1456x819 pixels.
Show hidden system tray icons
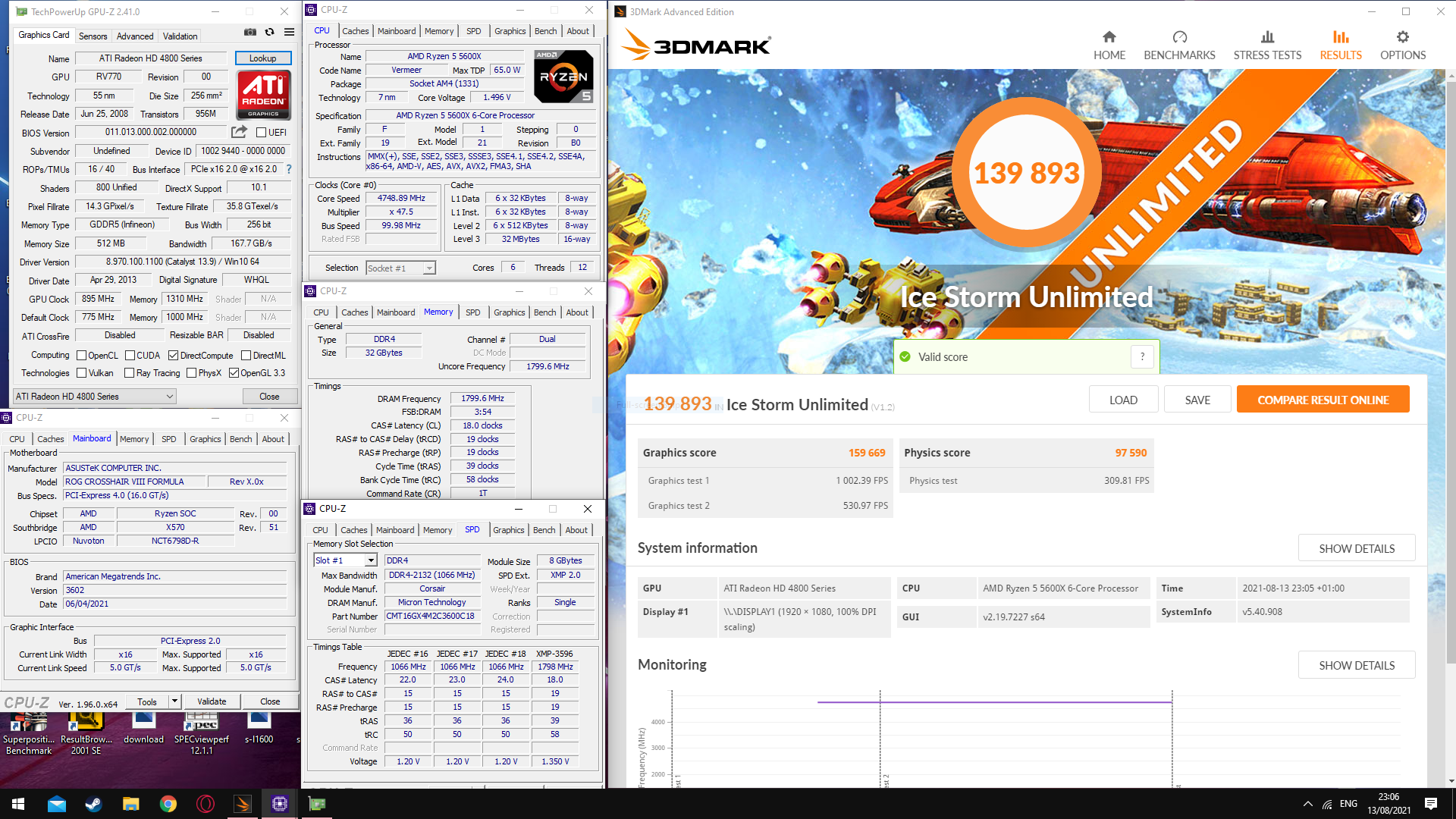pos(1307,804)
